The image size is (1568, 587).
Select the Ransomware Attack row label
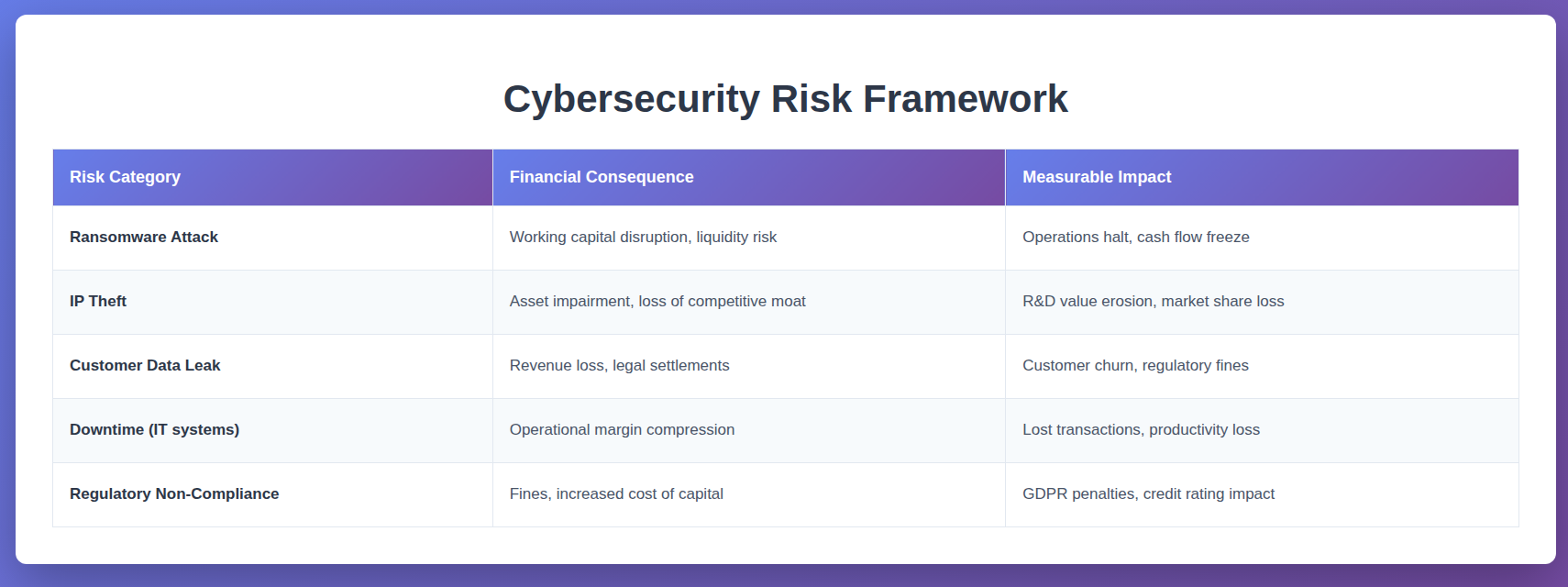pos(144,237)
